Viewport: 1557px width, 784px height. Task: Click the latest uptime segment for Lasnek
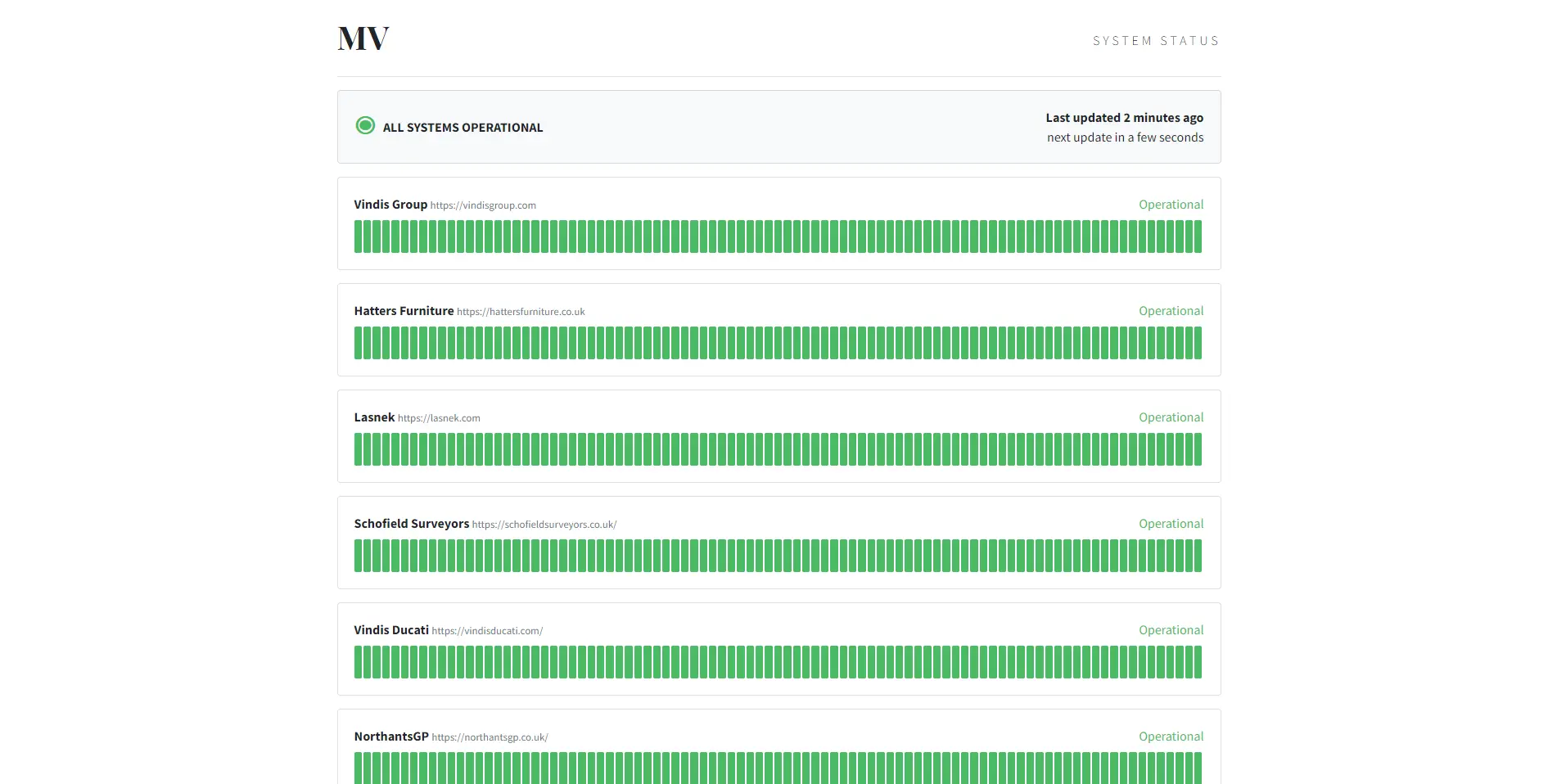pos(1197,449)
